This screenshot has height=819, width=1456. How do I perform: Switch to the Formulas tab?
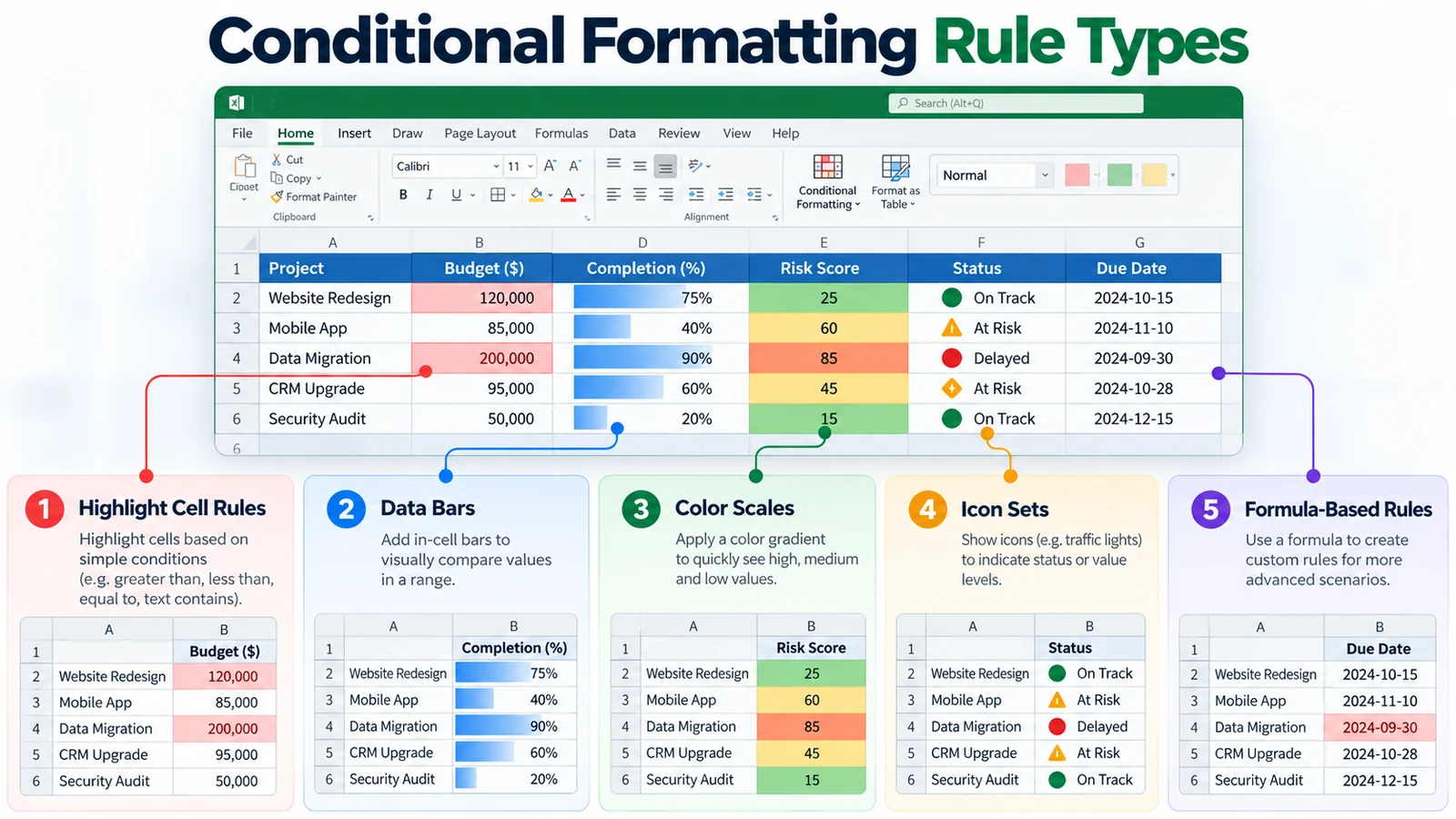[x=561, y=133]
